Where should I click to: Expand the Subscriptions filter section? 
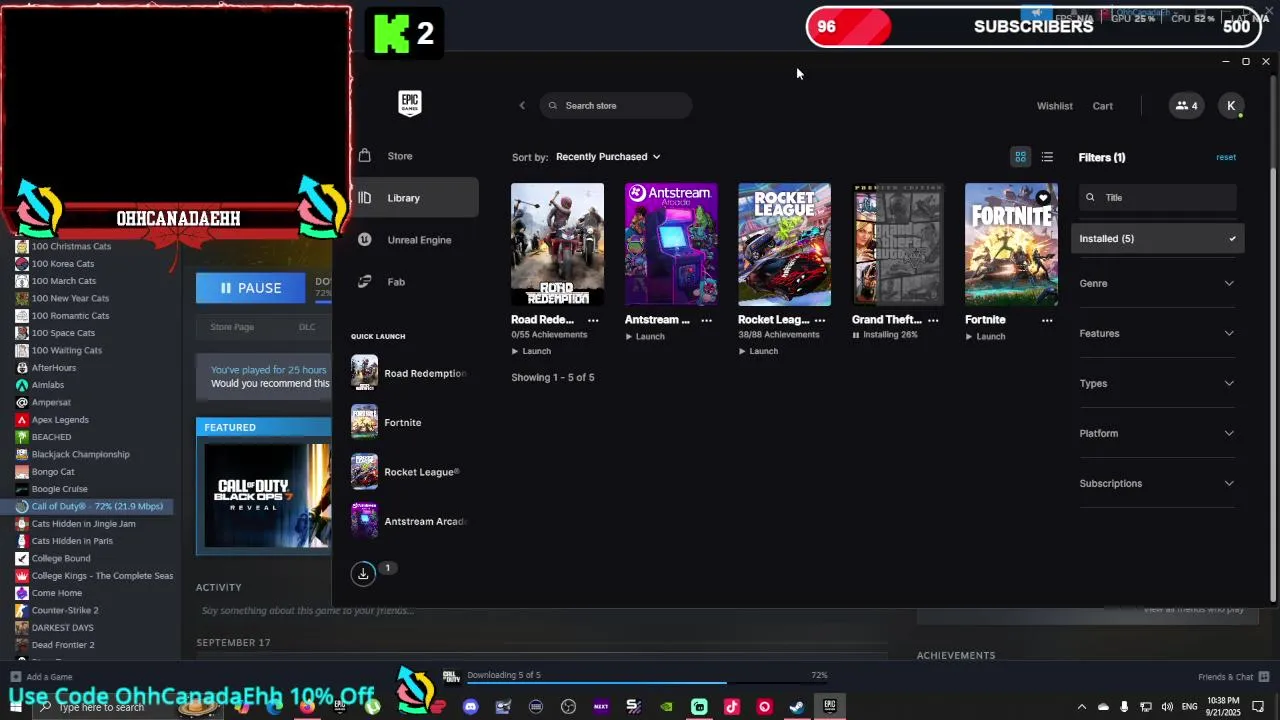tap(1157, 483)
